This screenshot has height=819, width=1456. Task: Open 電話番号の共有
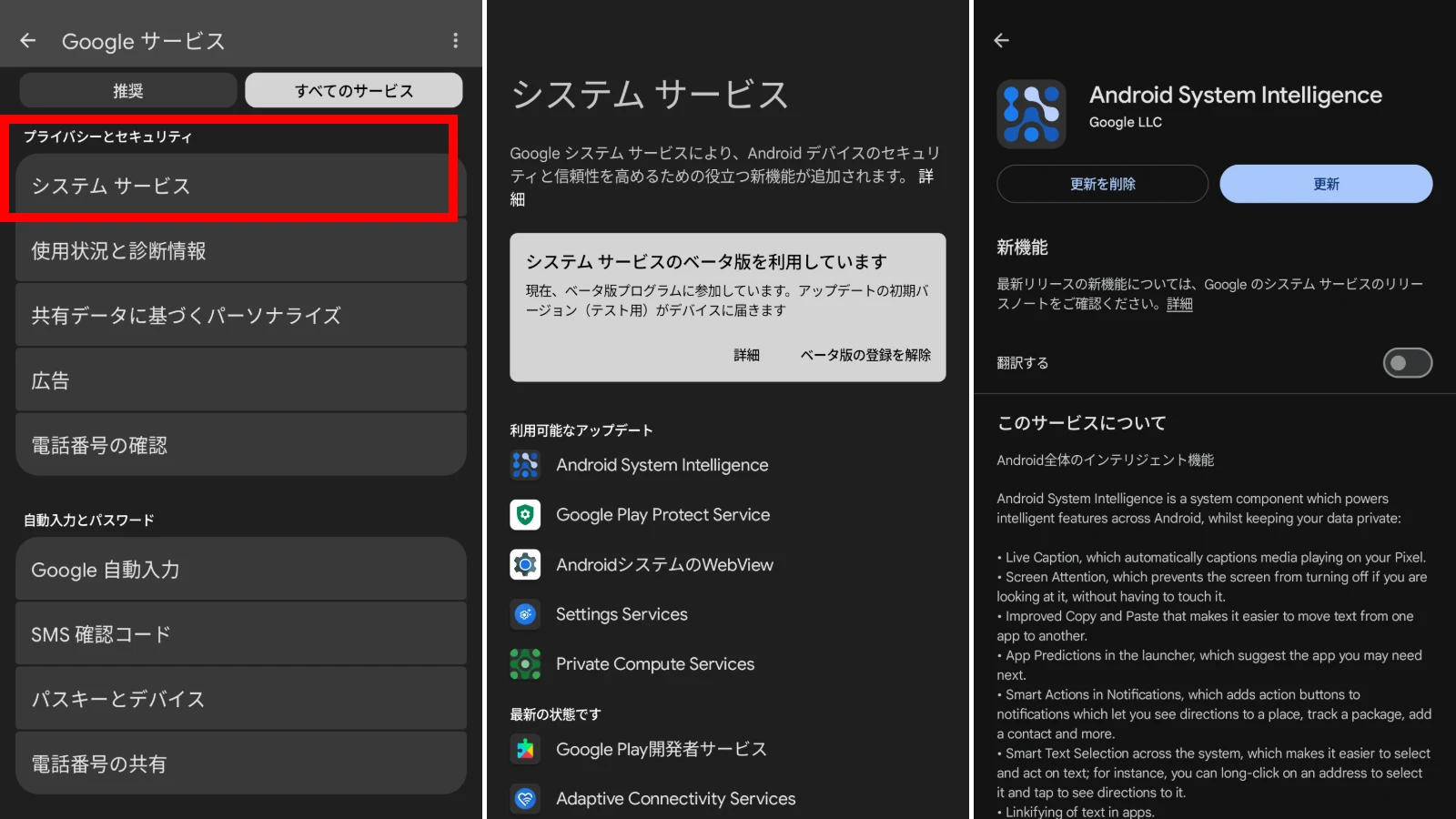241,763
